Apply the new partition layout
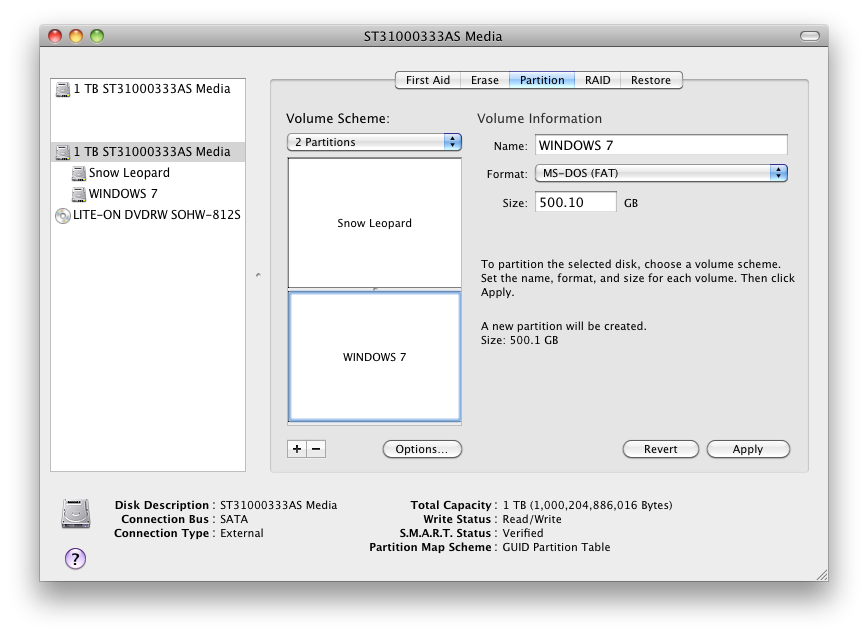This screenshot has width=868, height=636. tap(748, 449)
